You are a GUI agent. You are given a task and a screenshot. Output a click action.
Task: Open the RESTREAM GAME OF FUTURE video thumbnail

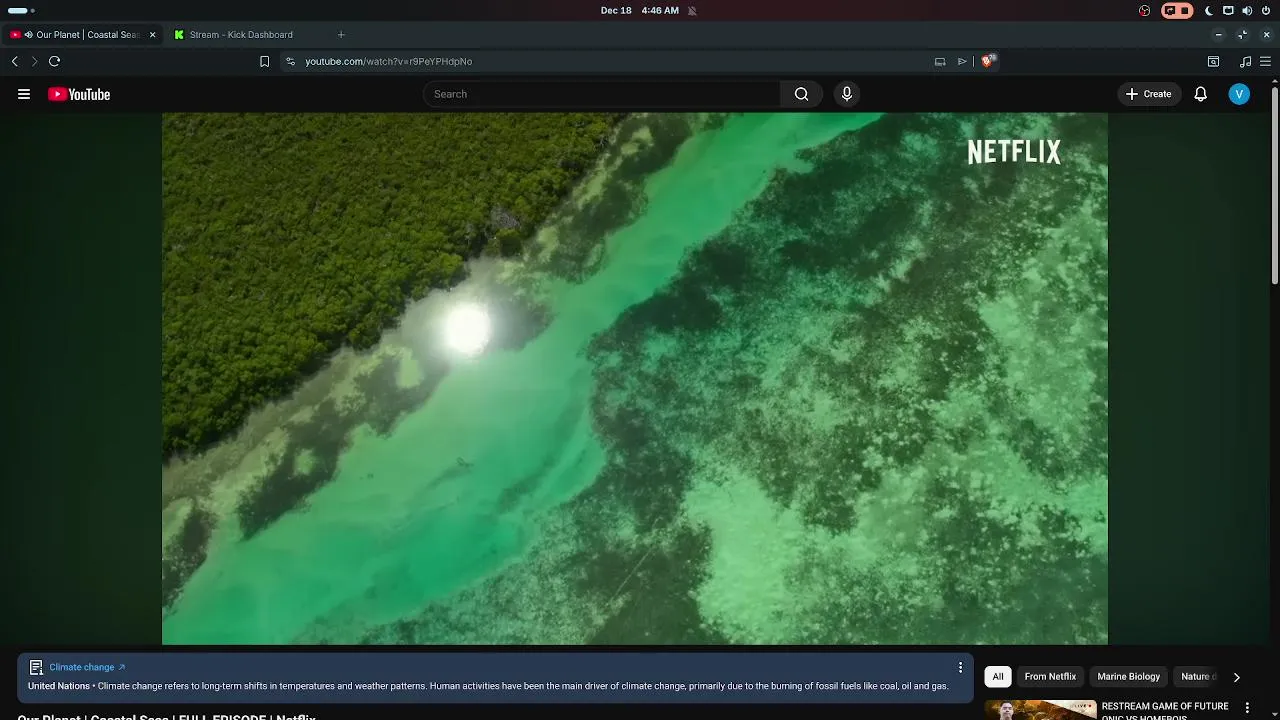(x=1040, y=710)
